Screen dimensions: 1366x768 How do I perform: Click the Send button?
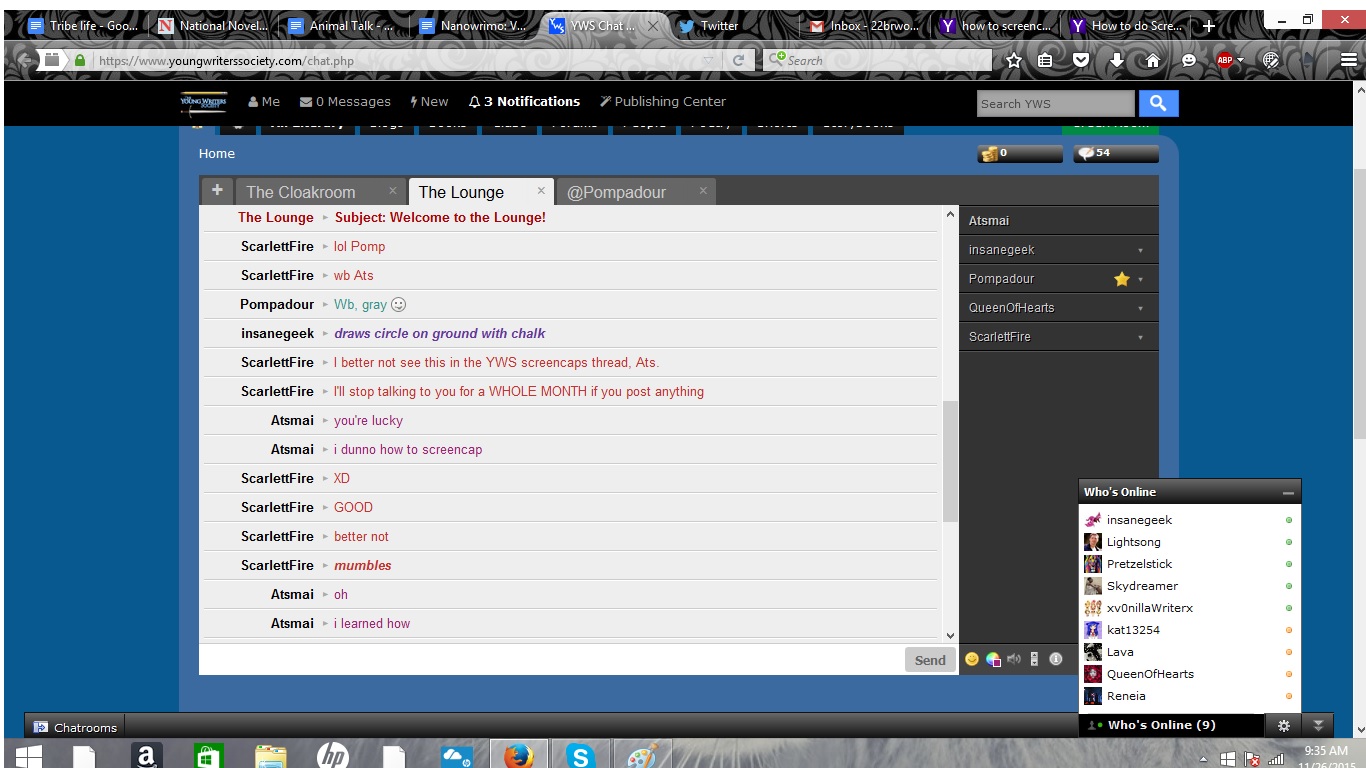[x=930, y=659]
